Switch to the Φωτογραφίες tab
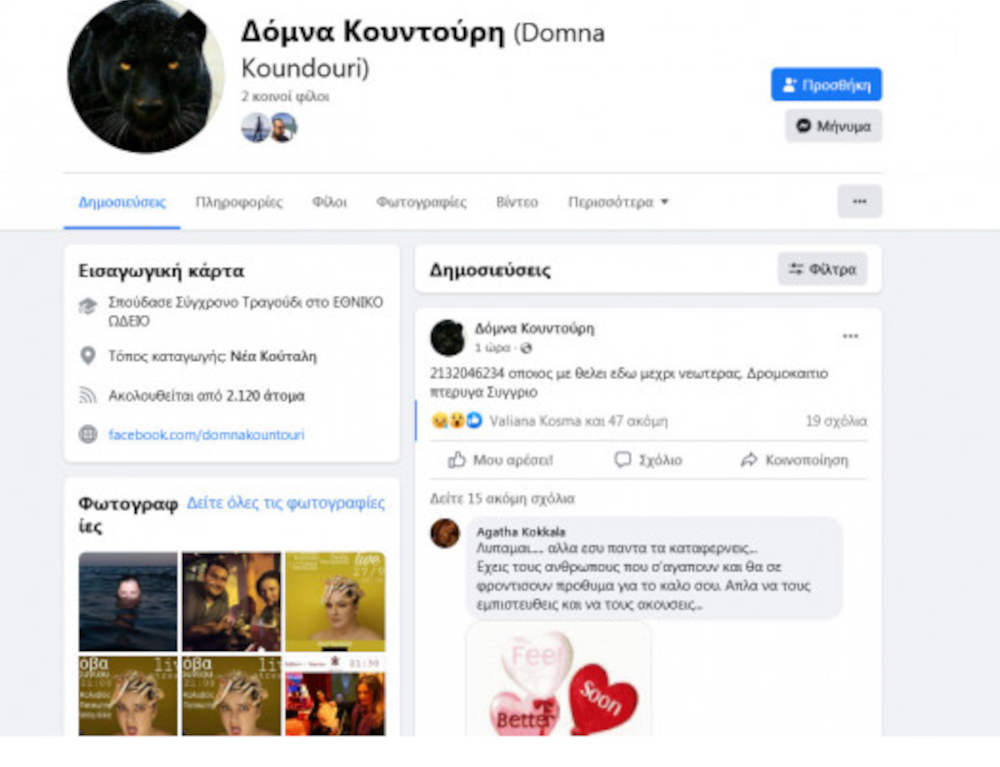This screenshot has height=767, width=1000. point(421,202)
